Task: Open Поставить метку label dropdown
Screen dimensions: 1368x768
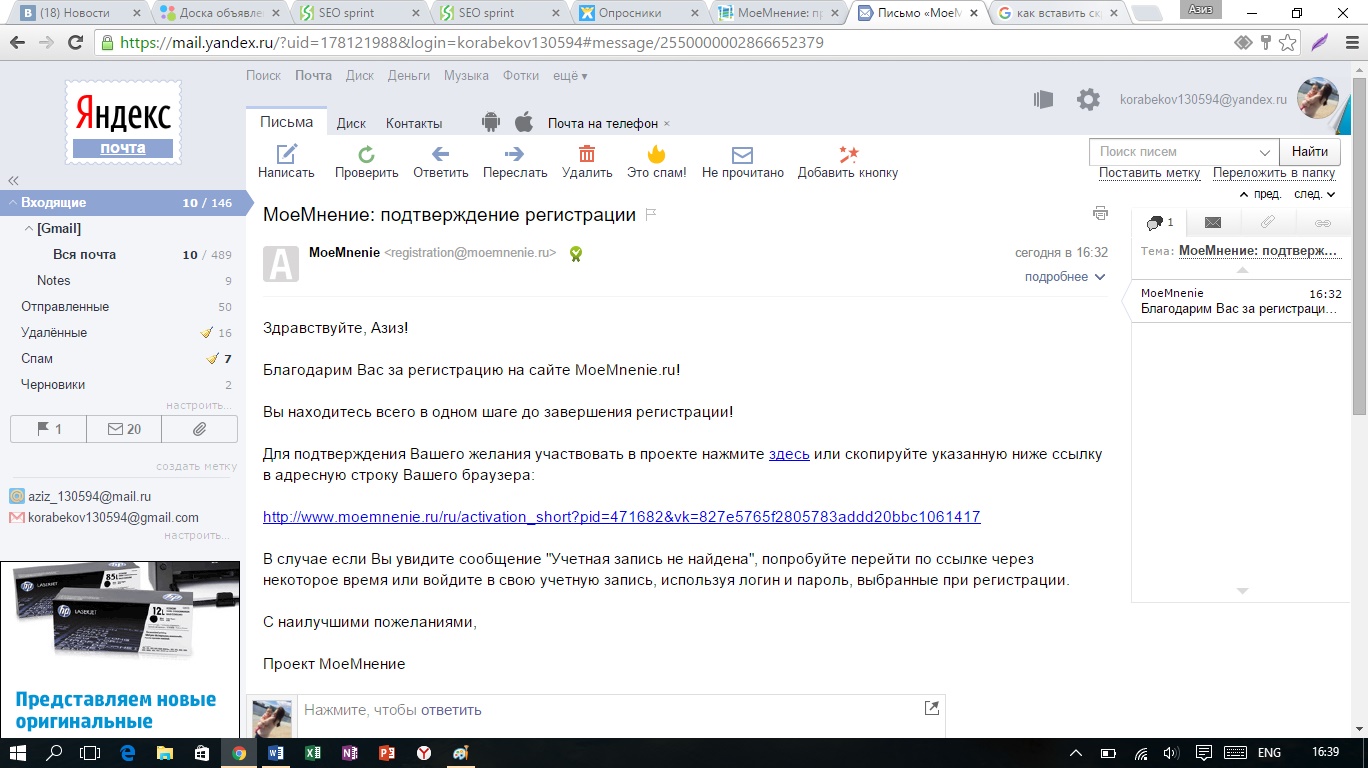Action: (x=1150, y=173)
